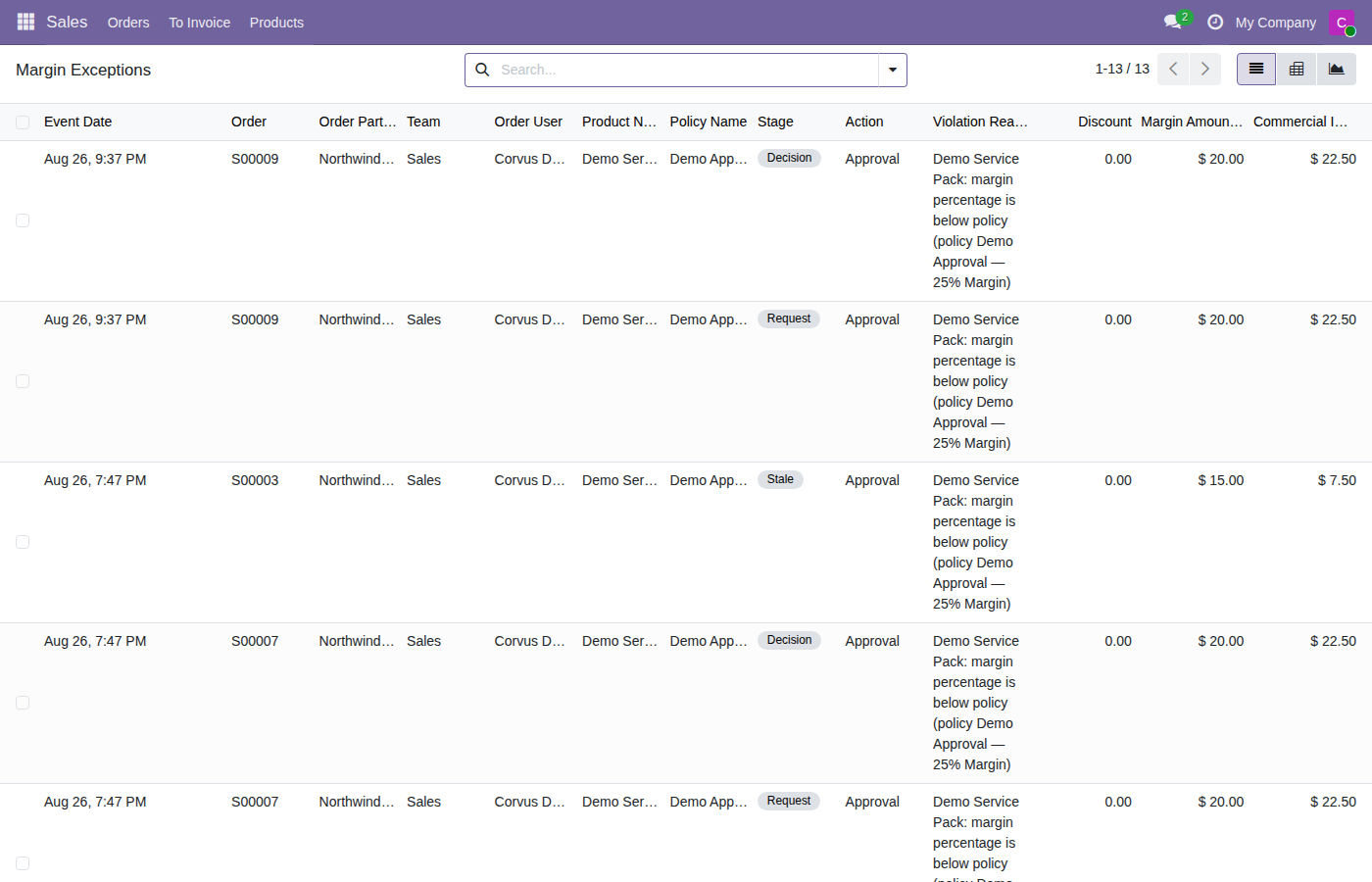Image resolution: width=1372 pixels, height=882 pixels.
Task: Switch to graph view
Action: coord(1337,70)
